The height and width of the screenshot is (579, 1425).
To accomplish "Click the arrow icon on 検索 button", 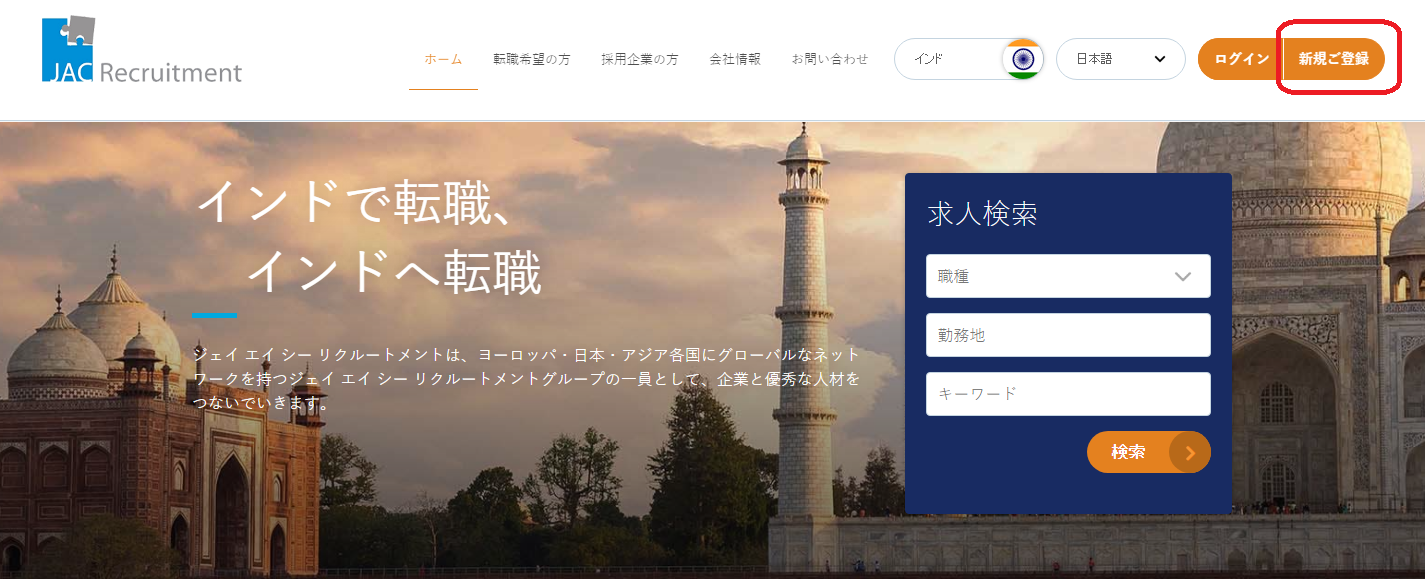I will tap(1190, 452).
